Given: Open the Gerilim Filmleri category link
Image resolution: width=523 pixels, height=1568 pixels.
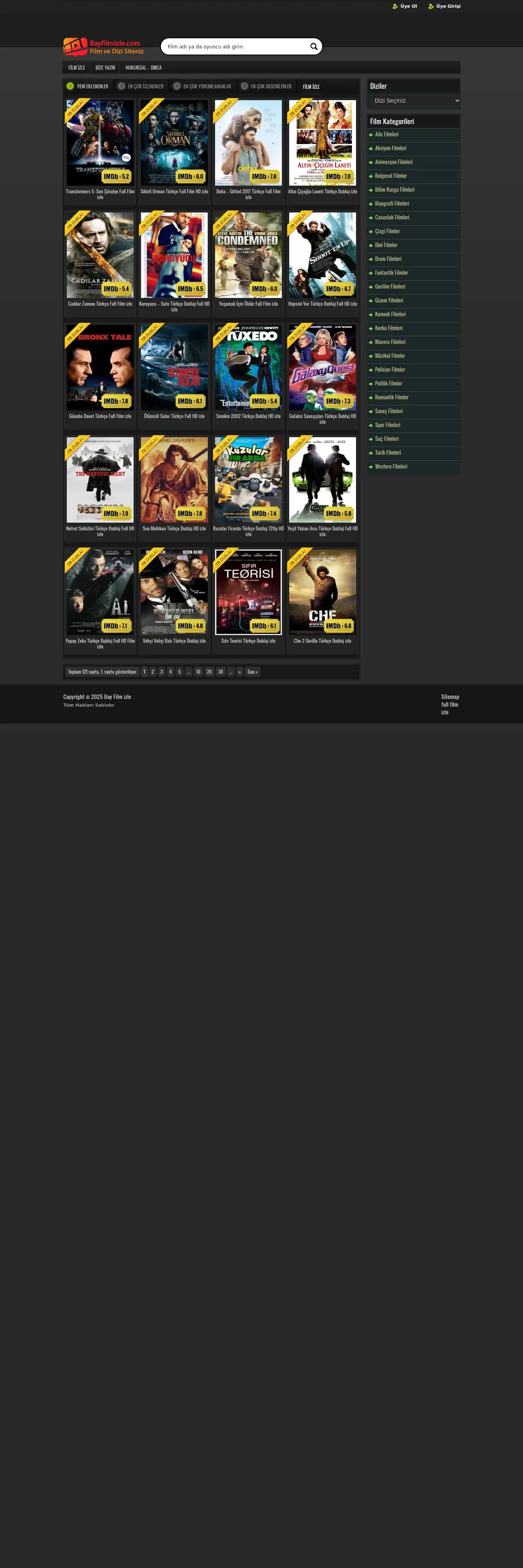Looking at the screenshot, I should click(x=390, y=287).
